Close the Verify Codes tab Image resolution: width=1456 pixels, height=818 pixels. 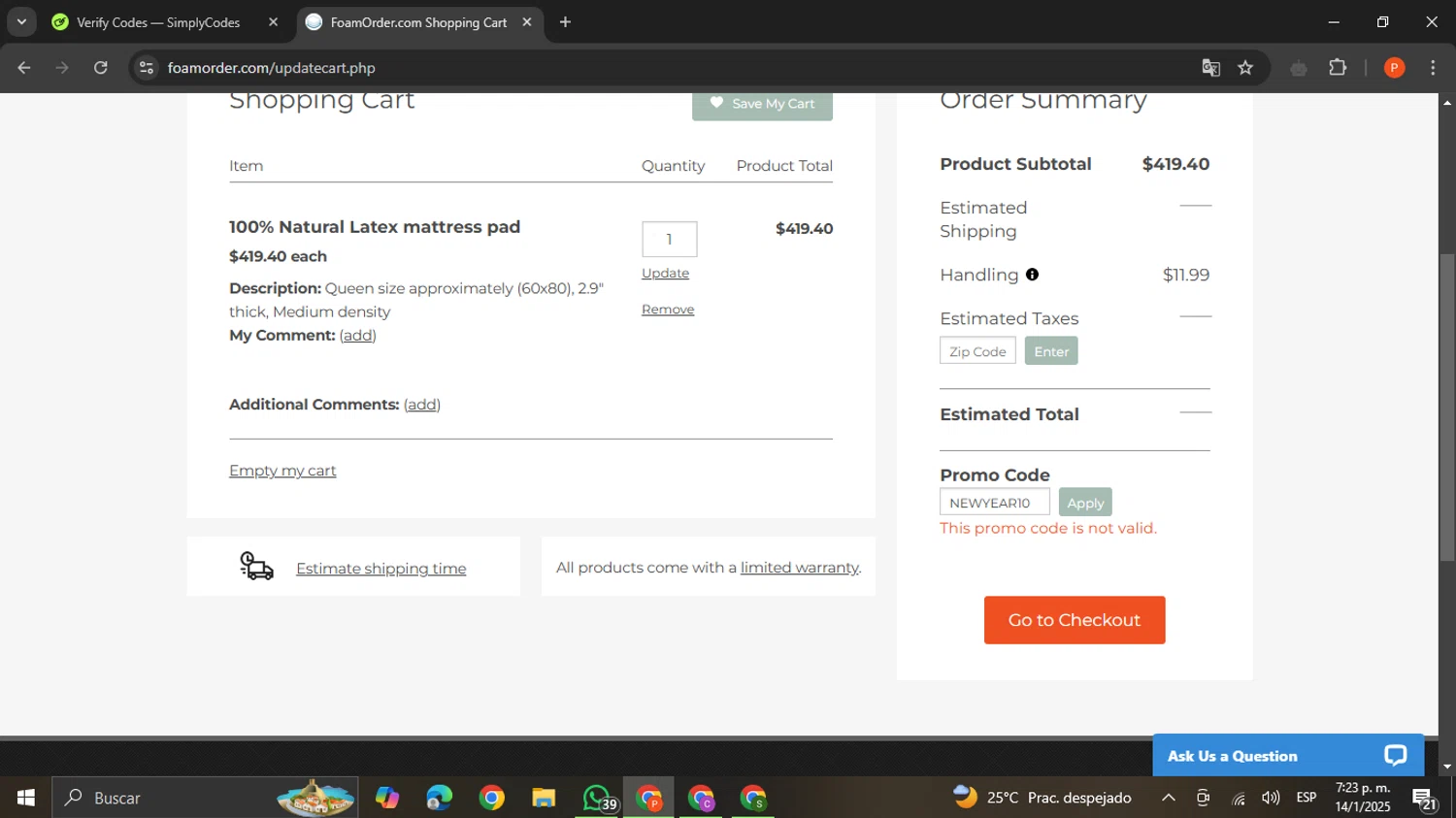(x=273, y=21)
